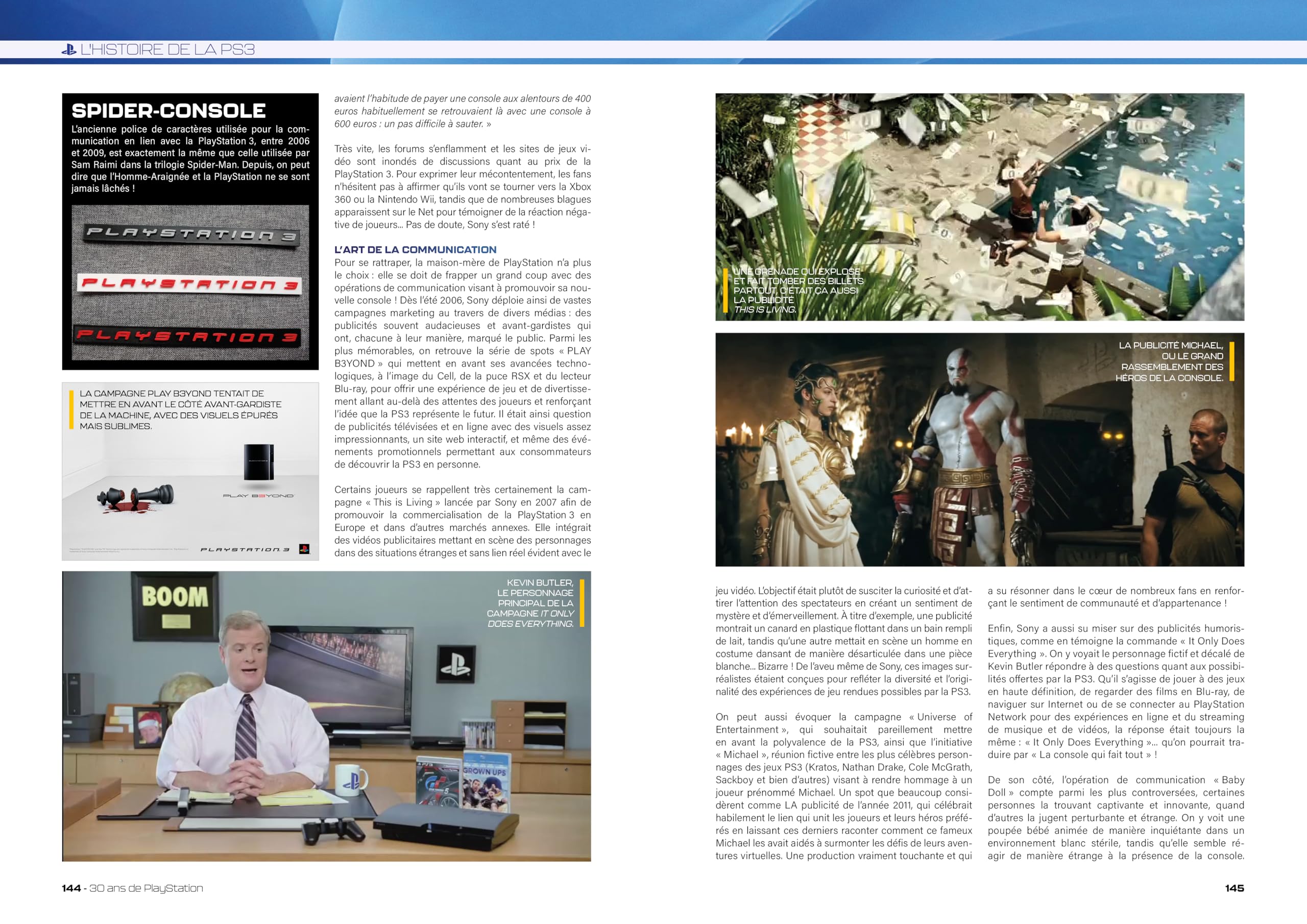Click the paragraph starting "Pour se rattraper, la maison-mère"
The width and height of the screenshot is (1307, 924).
click(x=462, y=363)
